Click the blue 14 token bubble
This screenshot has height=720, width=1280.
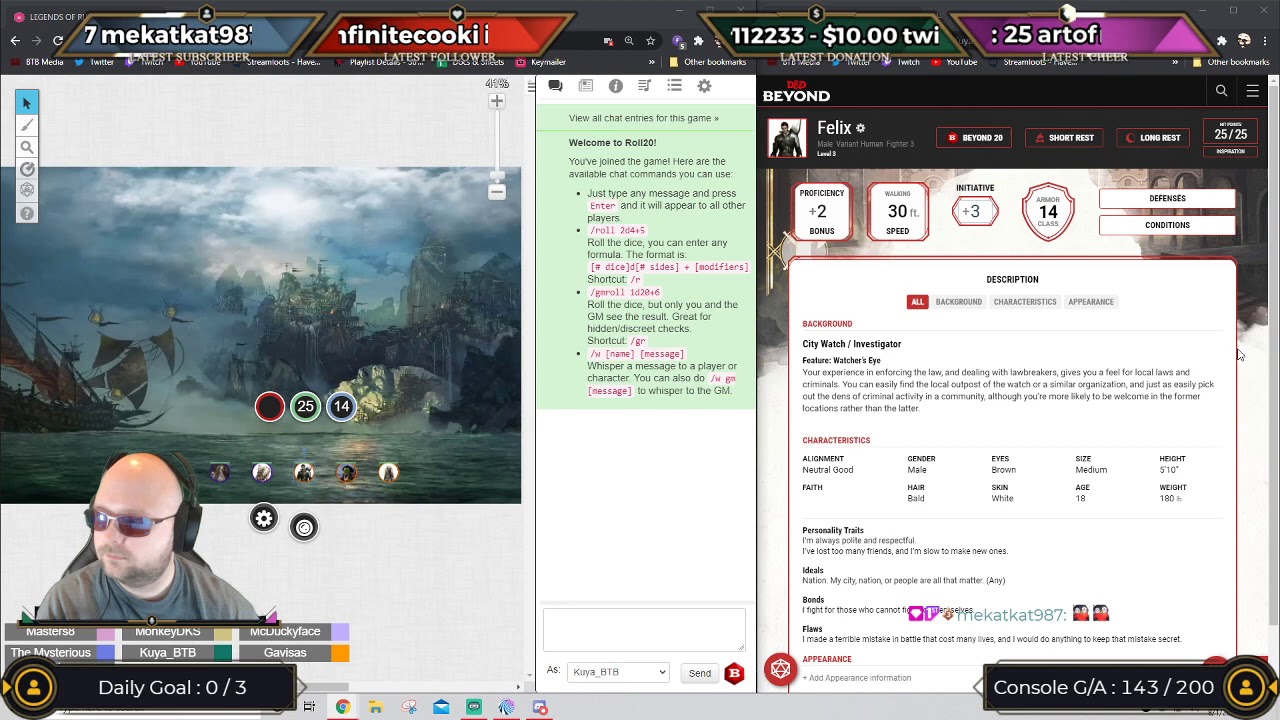(x=342, y=407)
